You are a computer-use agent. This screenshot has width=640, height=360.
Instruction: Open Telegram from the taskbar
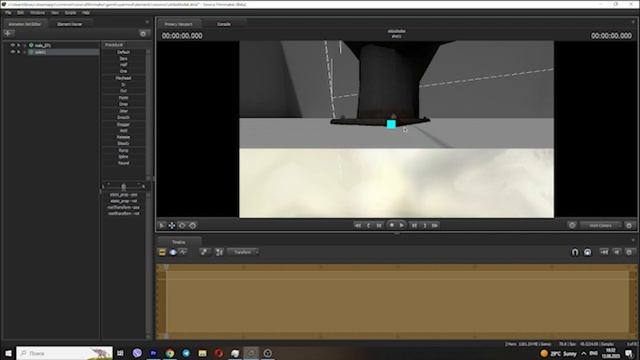pos(186,353)
